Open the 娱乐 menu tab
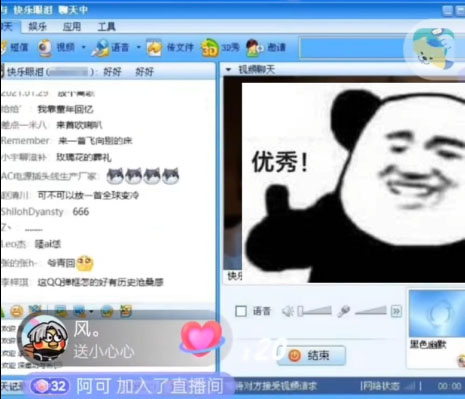 point(37,27)
